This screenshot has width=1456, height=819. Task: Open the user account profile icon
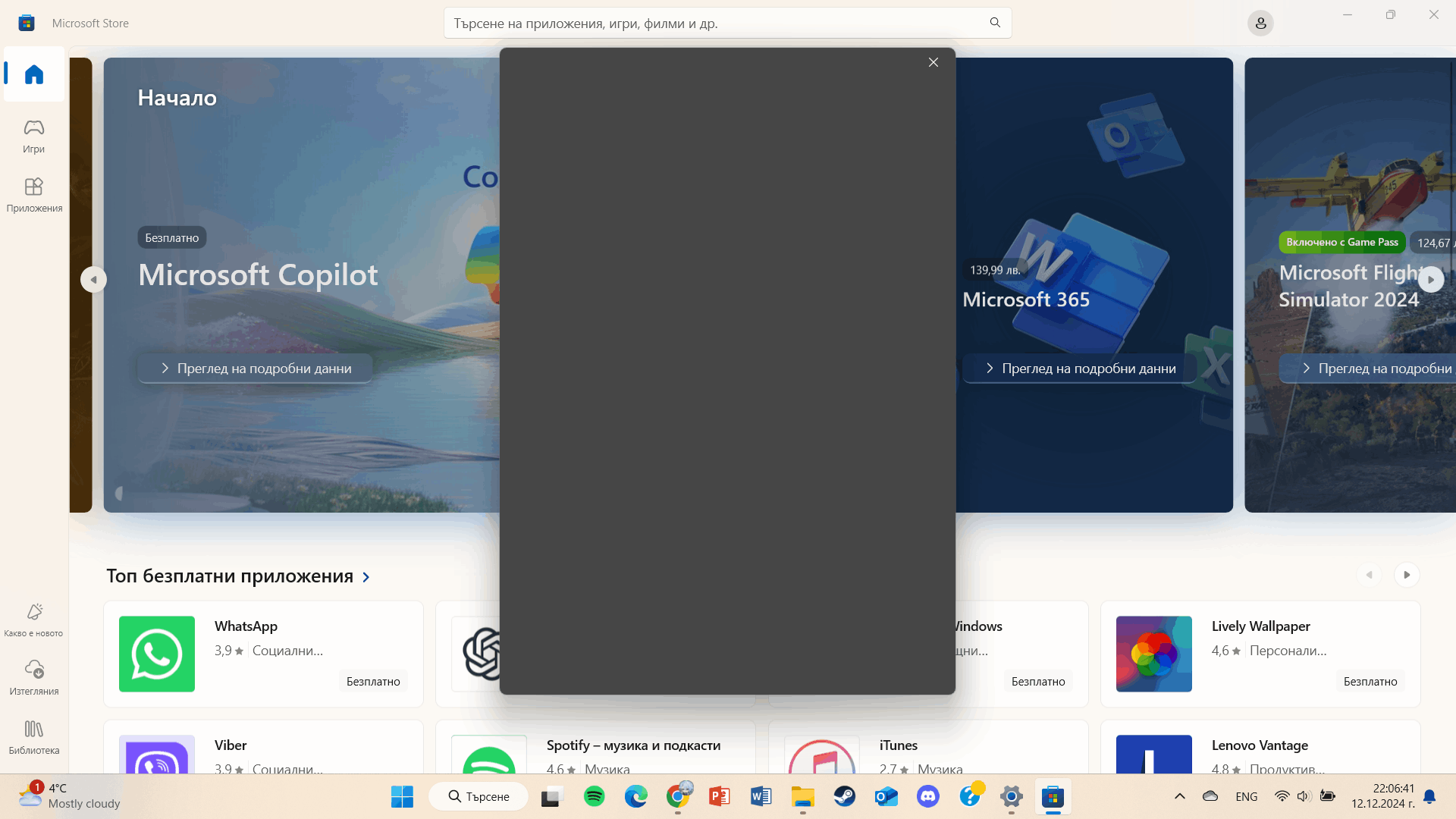(x=1260, y=24)
